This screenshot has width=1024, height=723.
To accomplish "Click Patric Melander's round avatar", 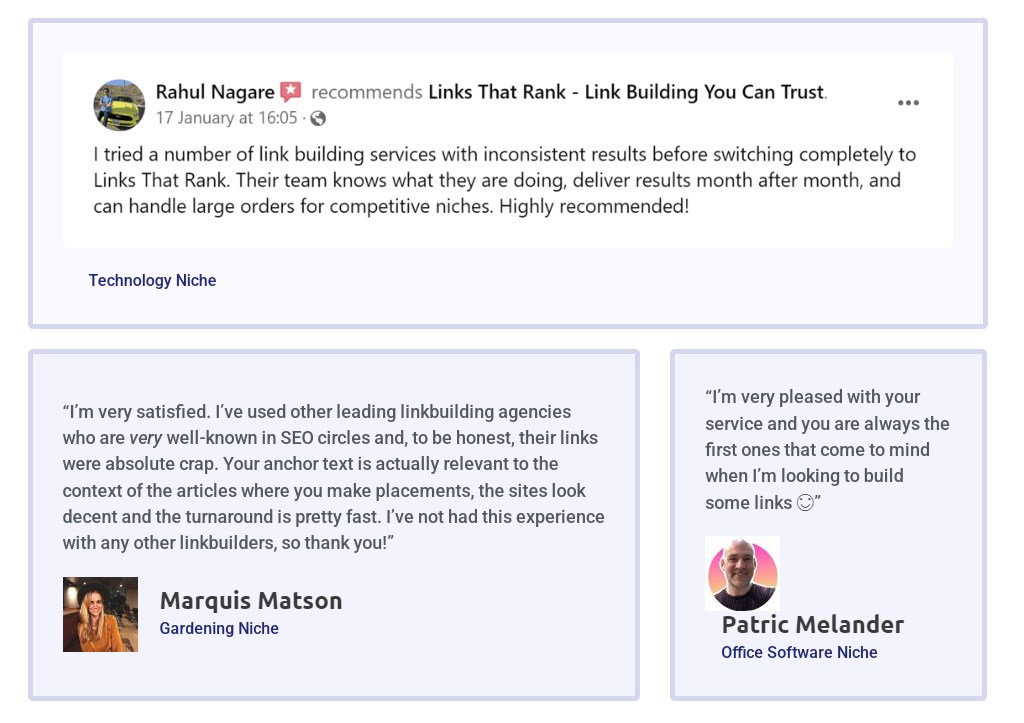I will [743, 574].
